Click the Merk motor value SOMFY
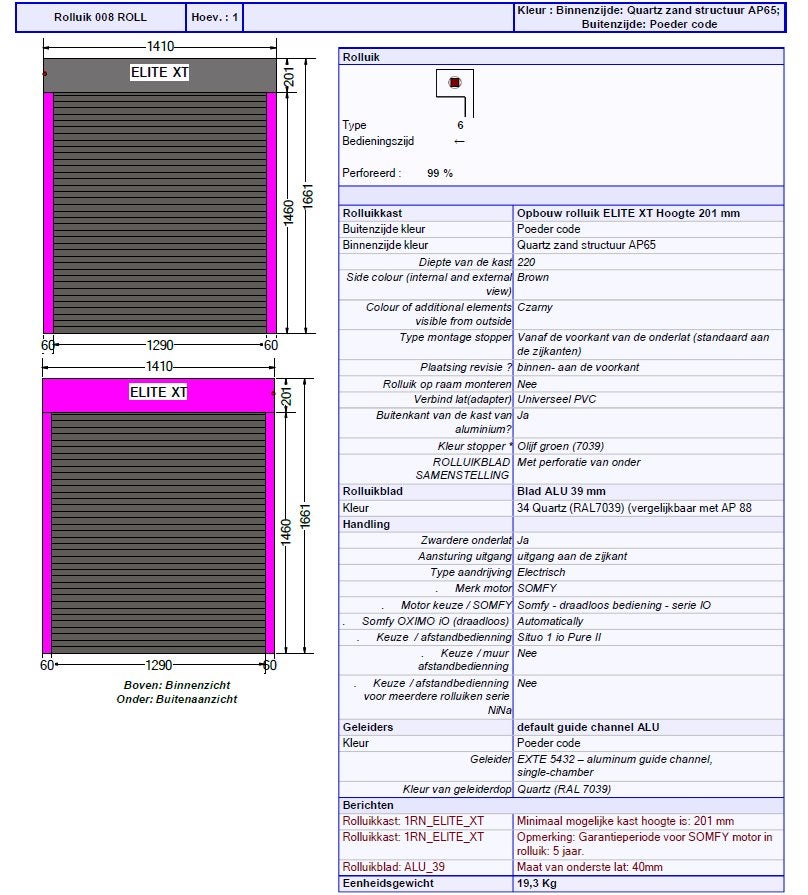 pos(537,588)
